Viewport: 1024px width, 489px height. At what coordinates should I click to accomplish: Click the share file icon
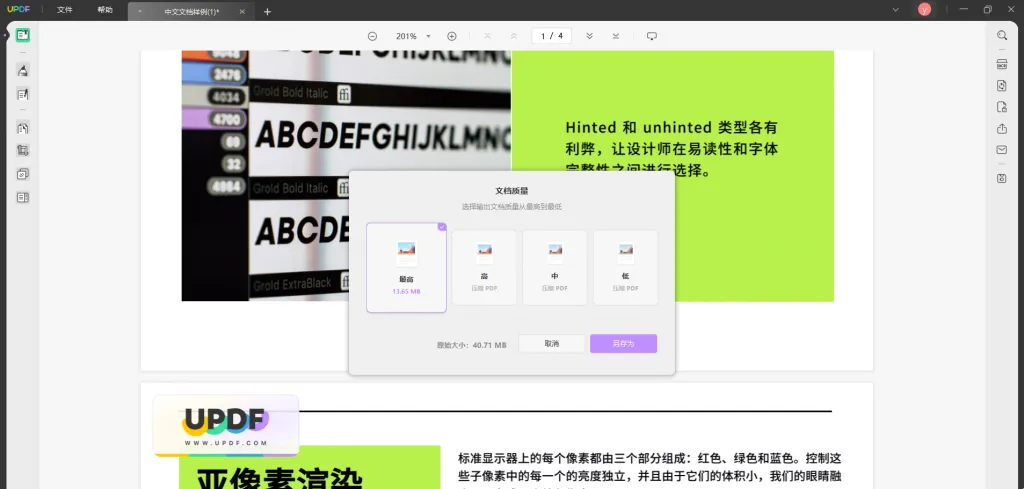(x=1001, y=128)
